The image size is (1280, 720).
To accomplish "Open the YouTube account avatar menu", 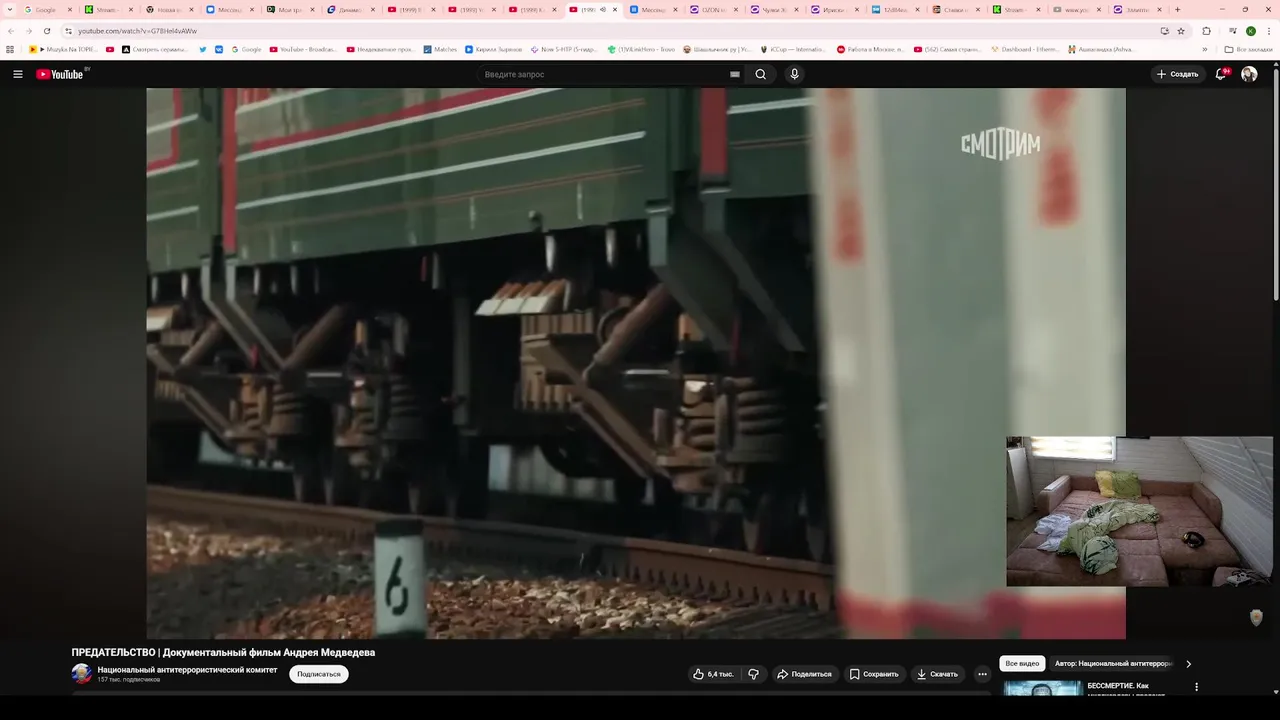I will pos(1249,74).
